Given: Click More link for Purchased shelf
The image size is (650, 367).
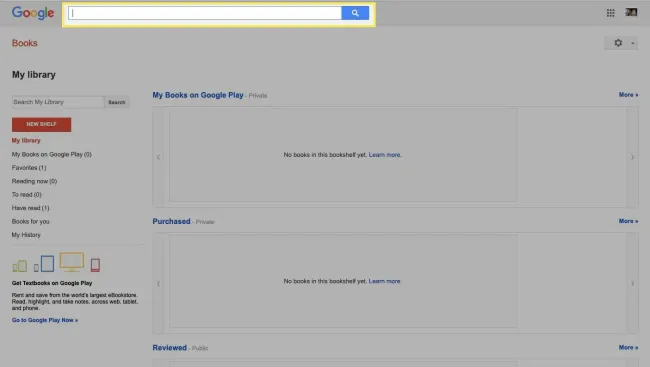Looking at the screenshot, I should pos(628,221).
